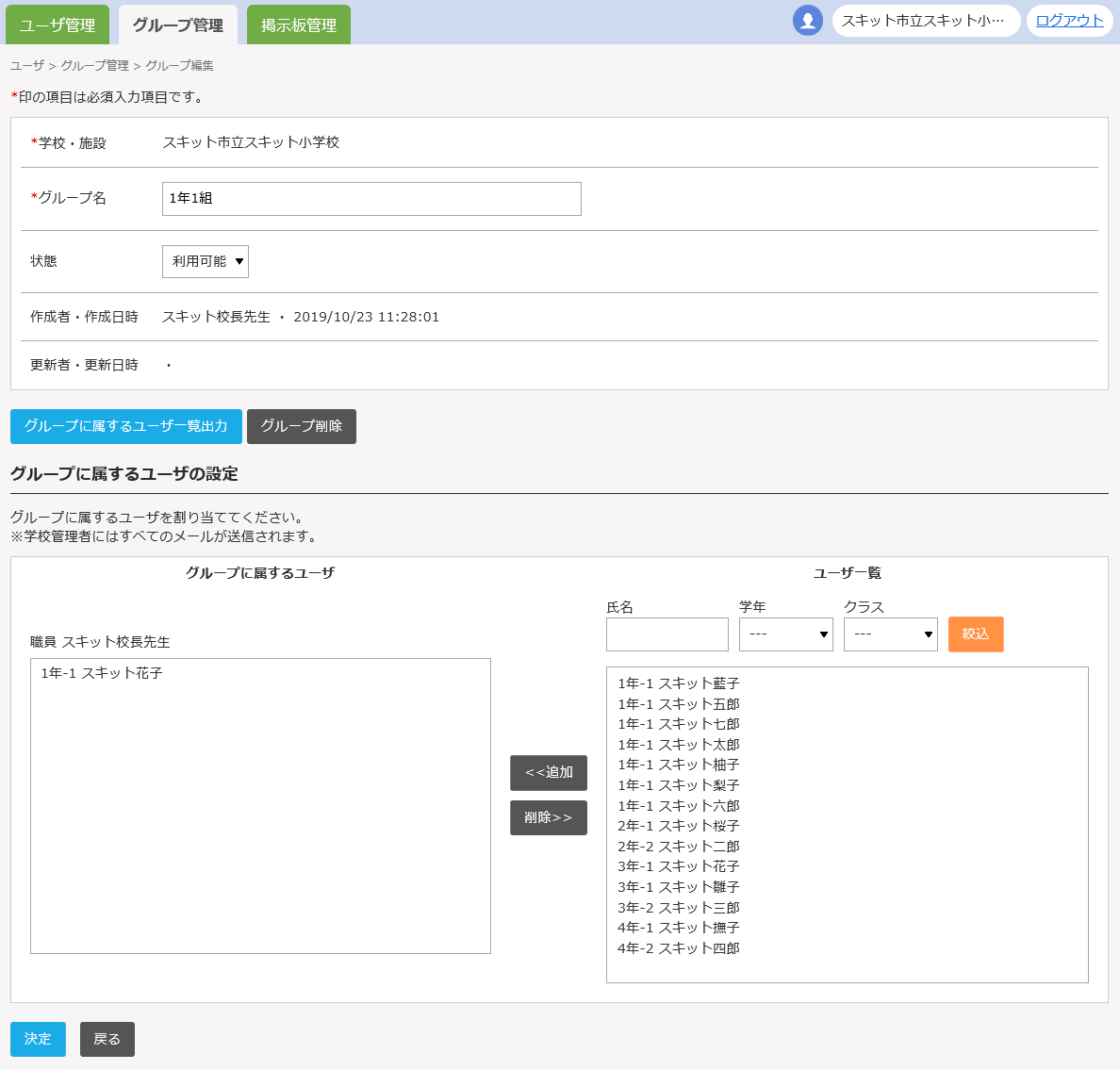Expand the 状態 dropdown showing 利用可能
1120x1070 pixels.
206,262
